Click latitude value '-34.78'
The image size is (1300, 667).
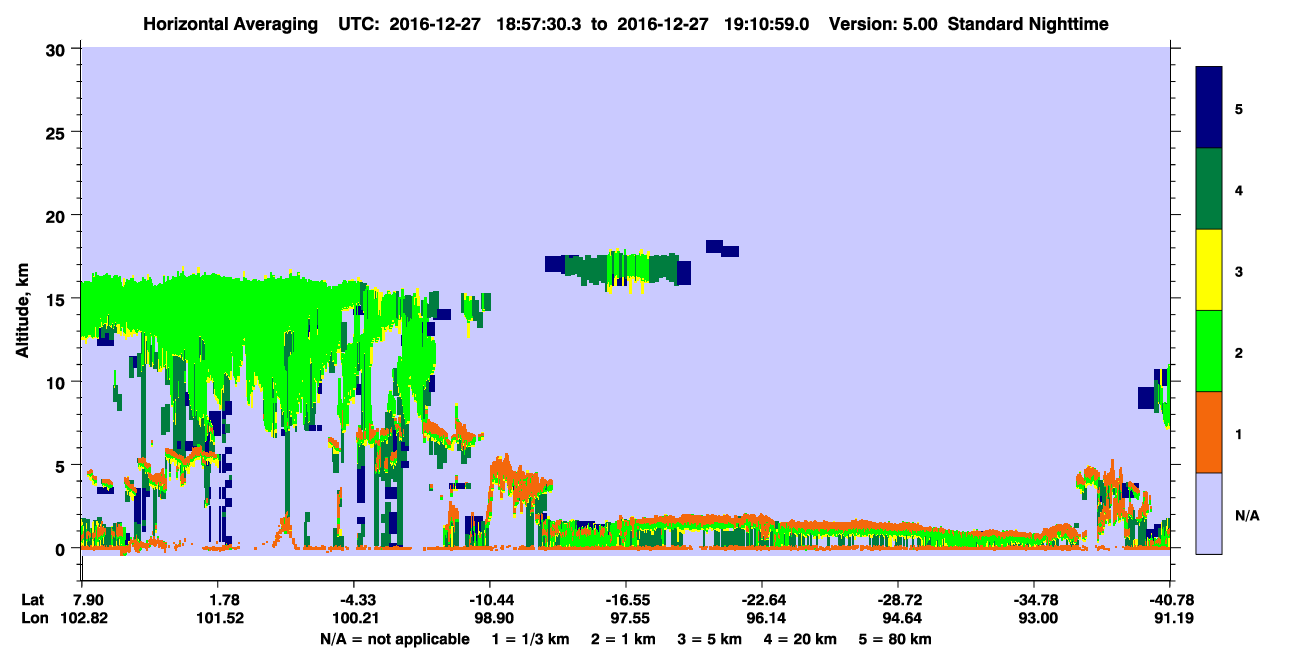pos(1034,599)
